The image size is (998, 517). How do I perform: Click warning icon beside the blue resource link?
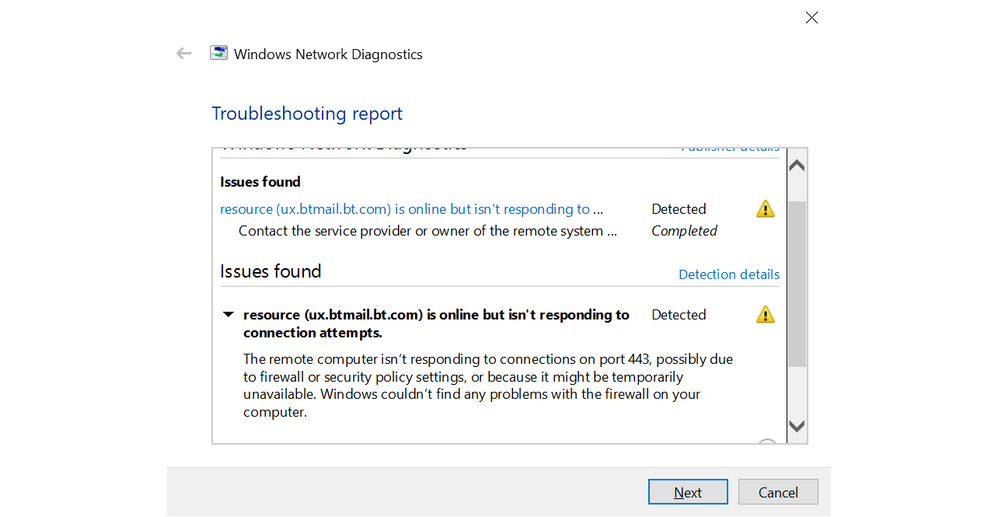[765, 209]
